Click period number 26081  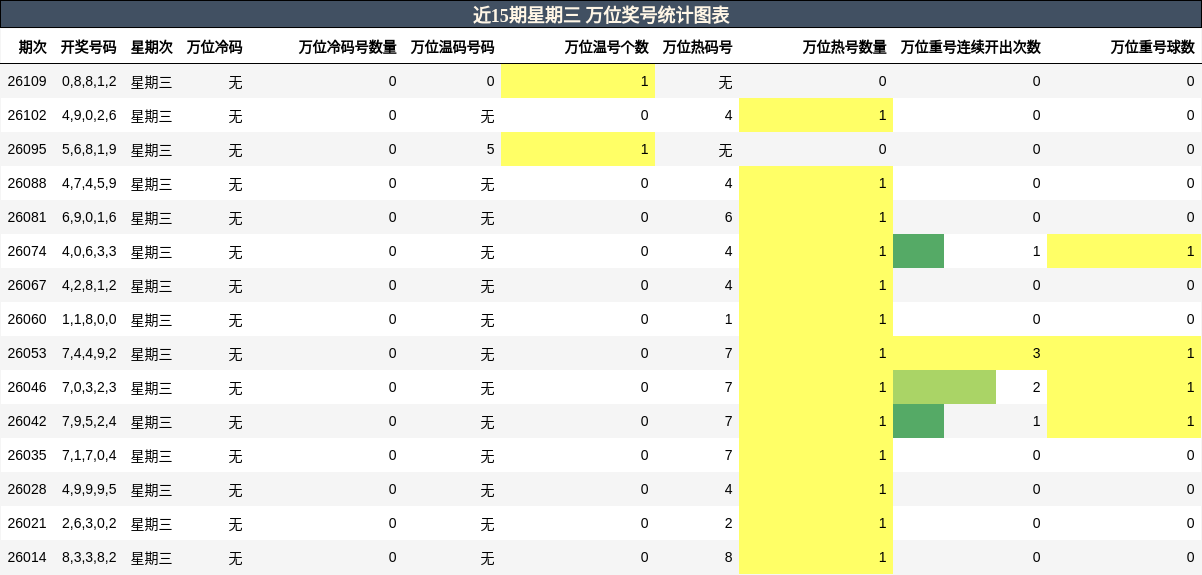point(27,217)
